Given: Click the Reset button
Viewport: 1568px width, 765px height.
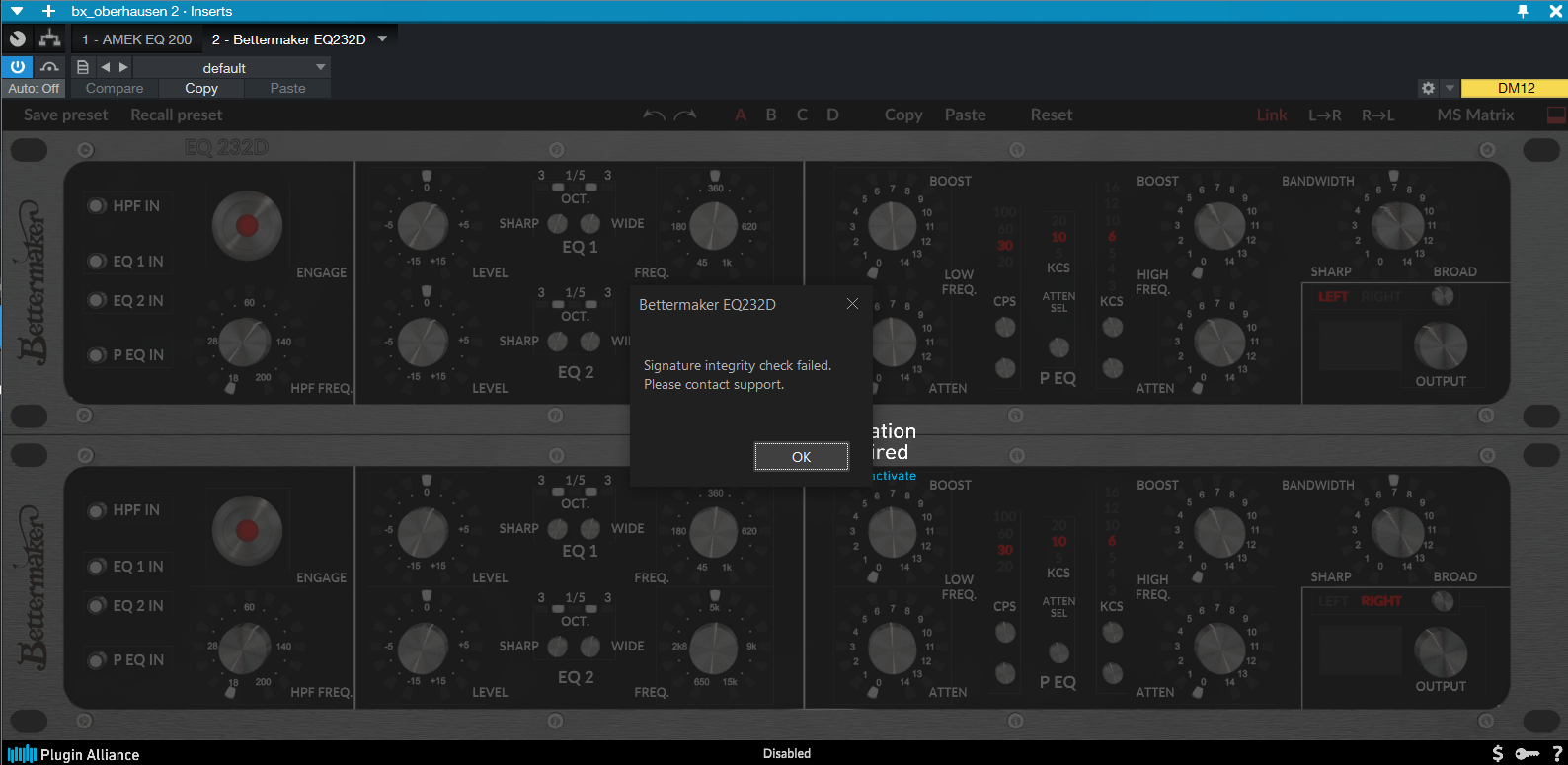Looking at the screenshot, I should [1052, 115].
